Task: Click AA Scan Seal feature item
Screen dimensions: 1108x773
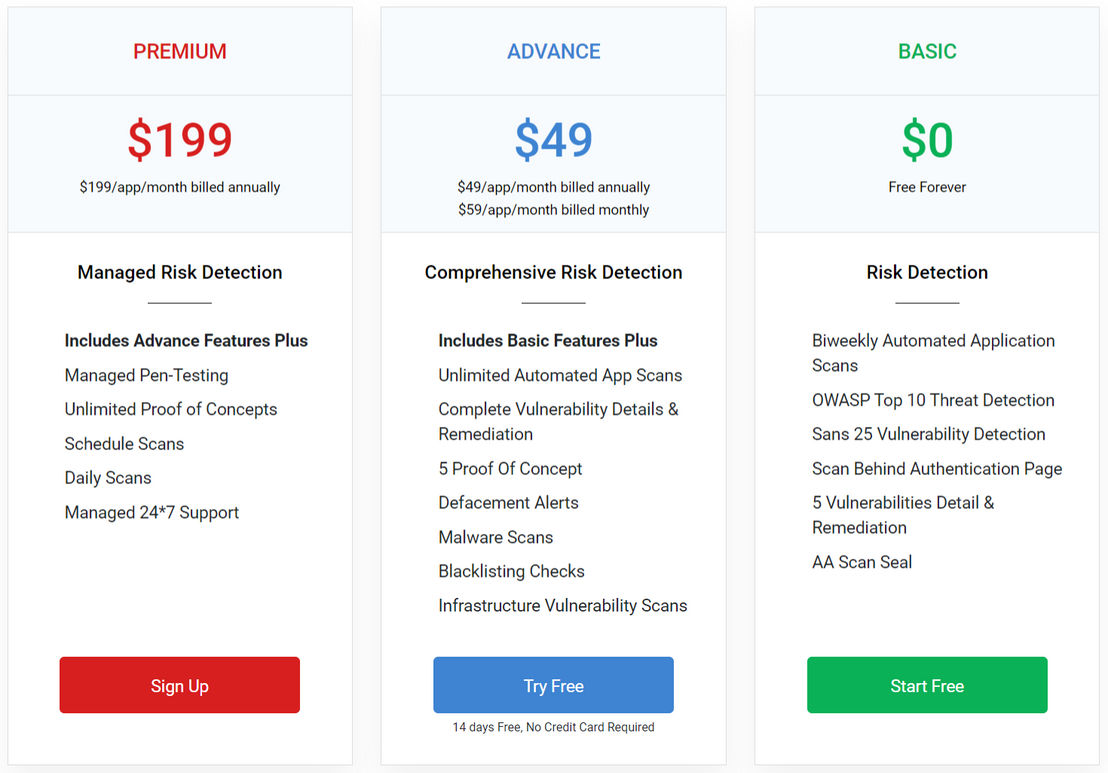Action: 861,562
